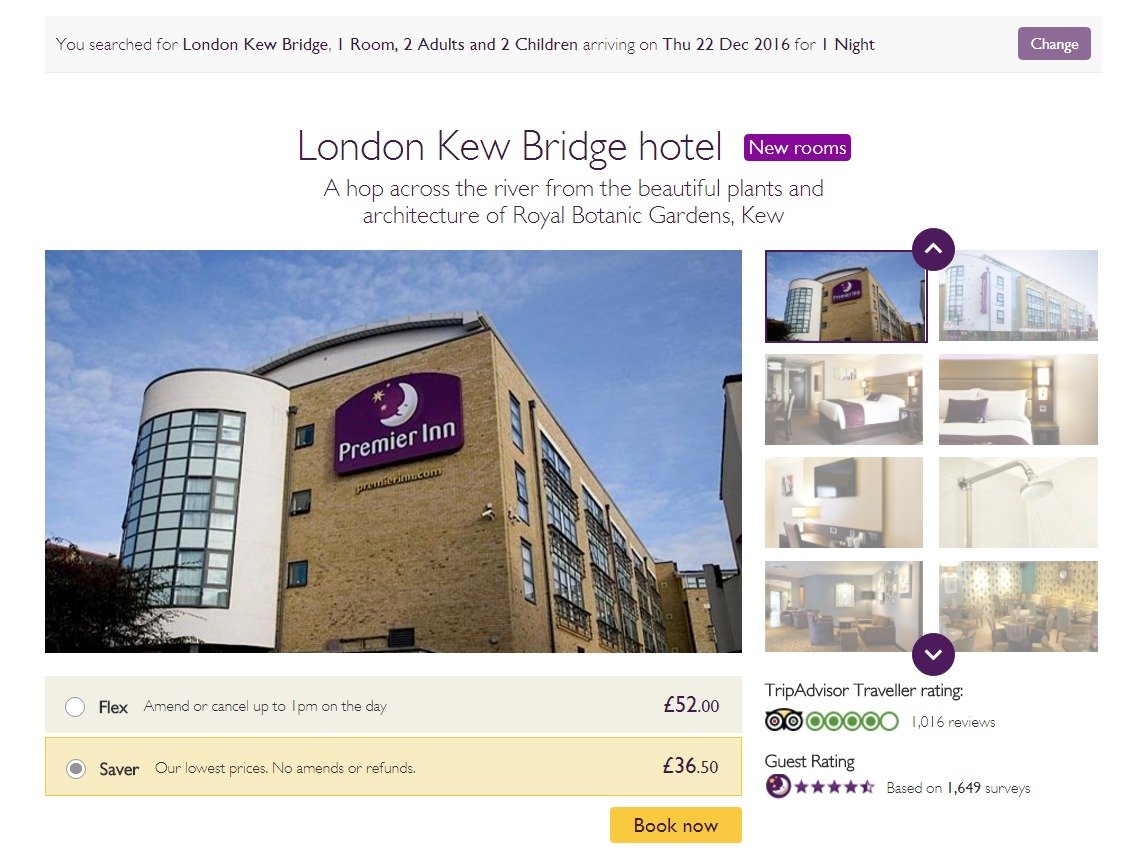The width and height of the screenshot is (1126, 853).
Task: Click the green TripAdvisor rating circles
Action: [852, 720]
